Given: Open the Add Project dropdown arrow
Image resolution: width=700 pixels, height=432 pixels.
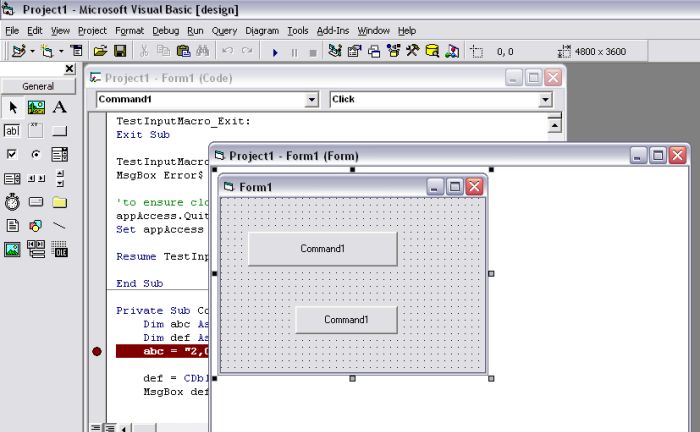Looking at the screenshot, I should point(32,51).
